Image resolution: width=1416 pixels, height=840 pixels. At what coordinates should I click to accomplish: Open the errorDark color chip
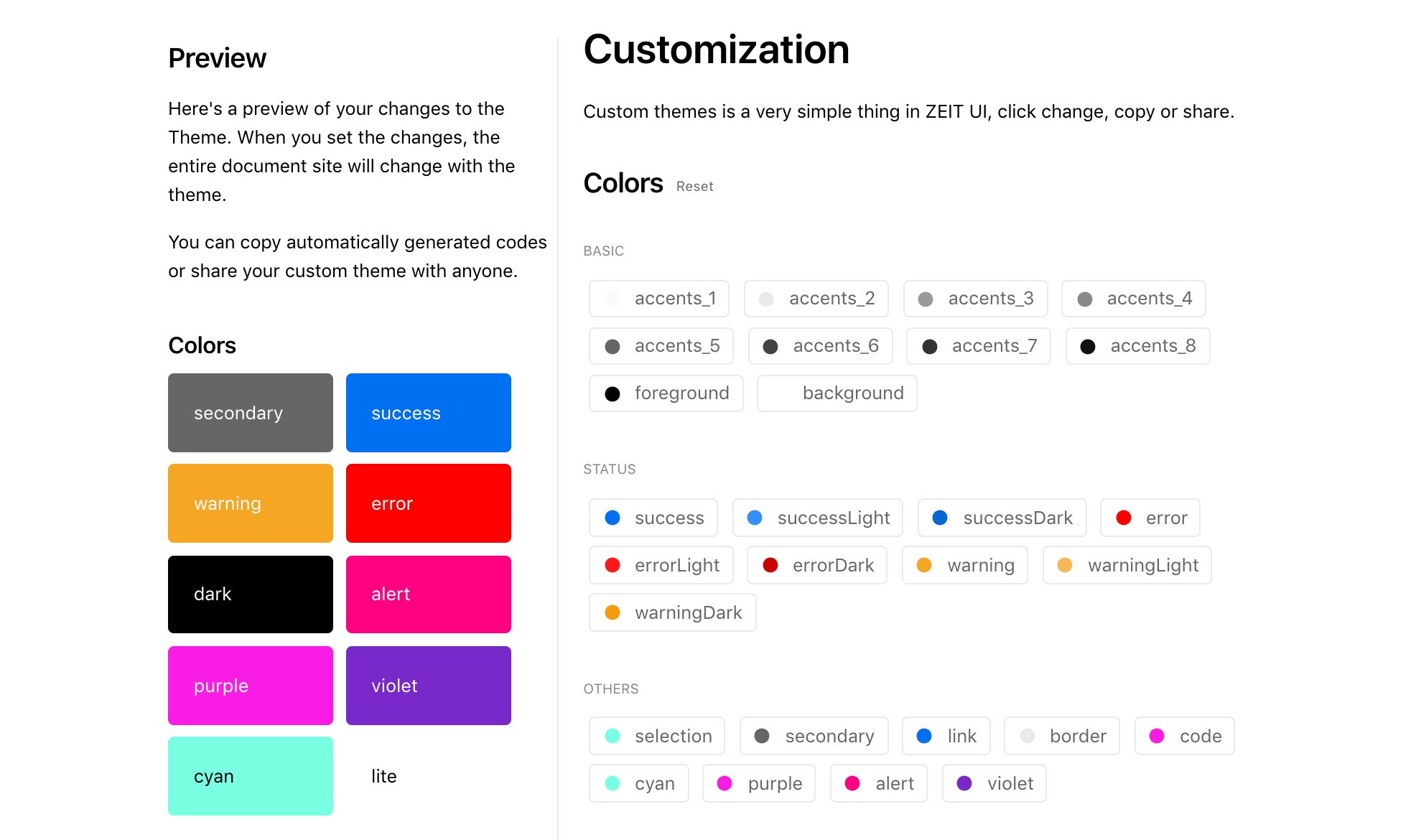pos(816,565)
